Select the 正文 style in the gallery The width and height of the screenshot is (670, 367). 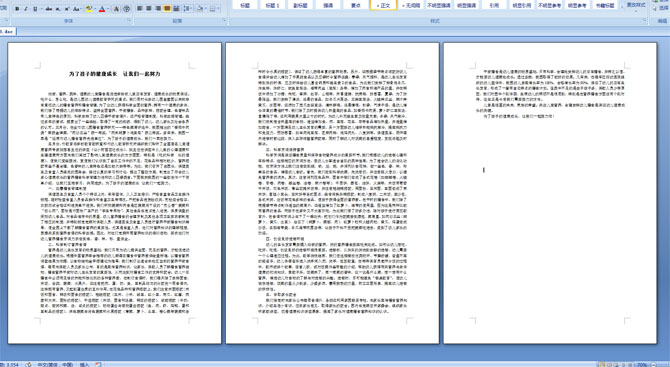383,5
